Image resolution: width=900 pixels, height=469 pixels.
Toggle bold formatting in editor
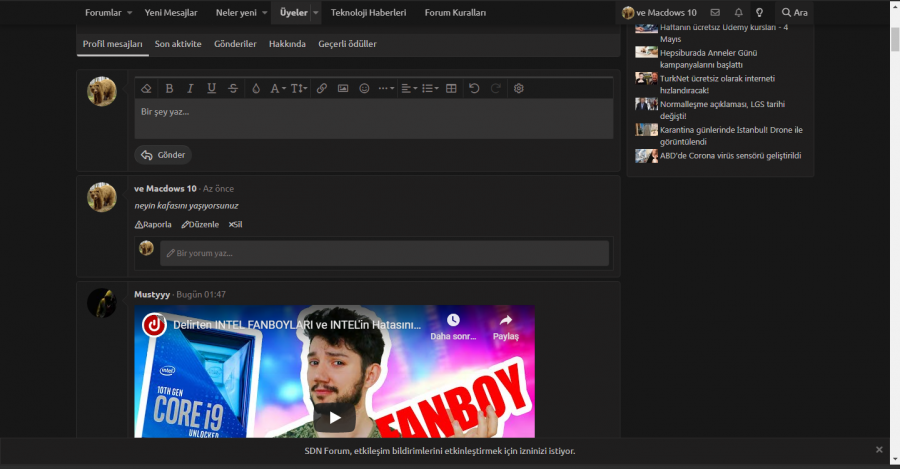(169, 88)
